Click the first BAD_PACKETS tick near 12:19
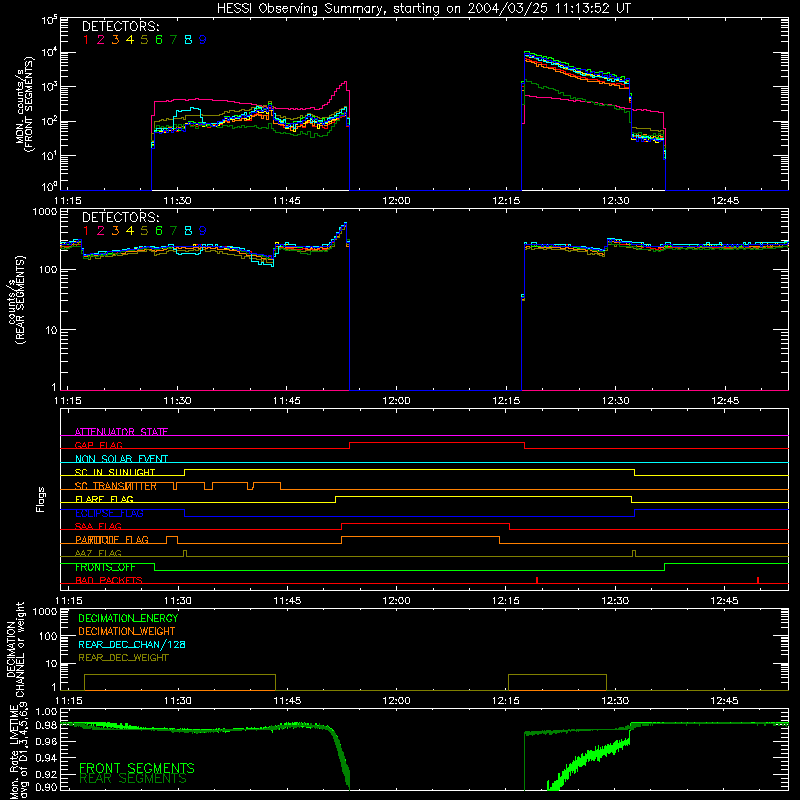800x800 pixels. [537, 580]
